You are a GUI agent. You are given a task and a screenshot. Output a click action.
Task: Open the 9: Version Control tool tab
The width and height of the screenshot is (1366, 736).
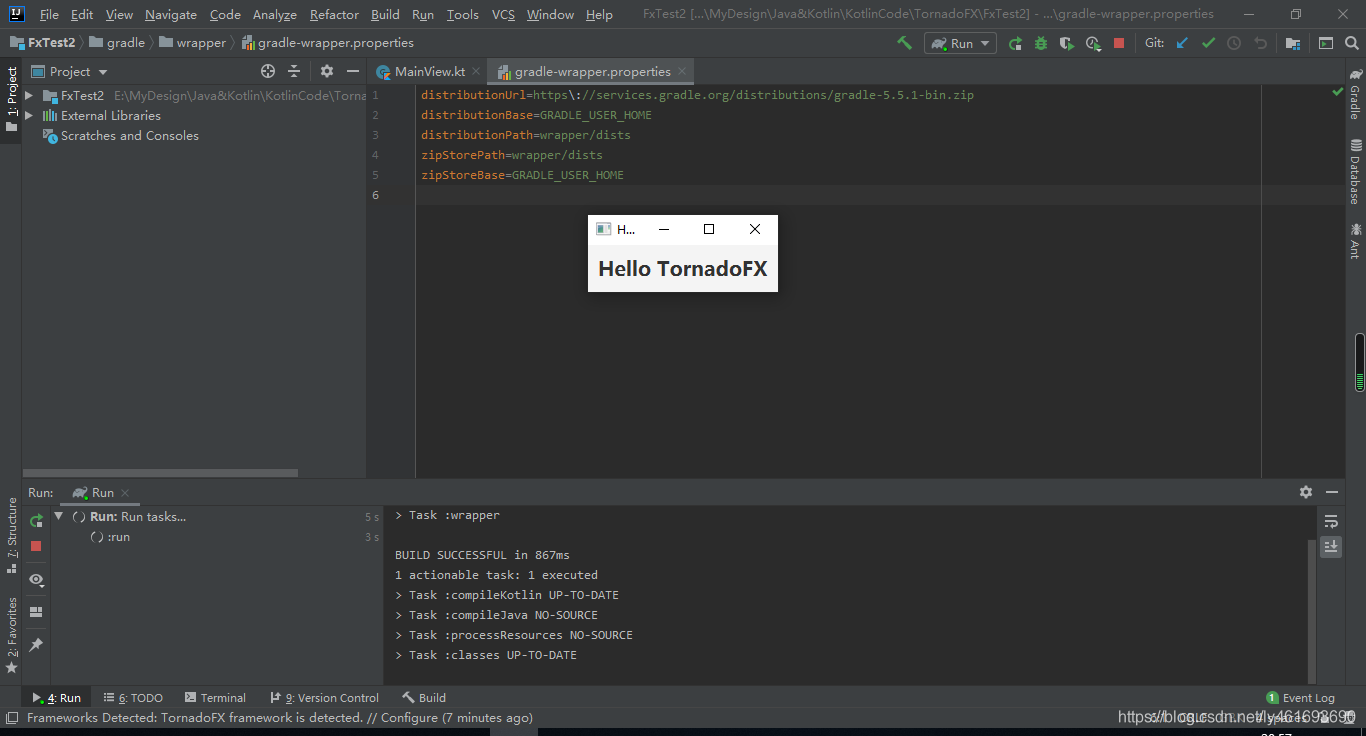coord(325,698)
